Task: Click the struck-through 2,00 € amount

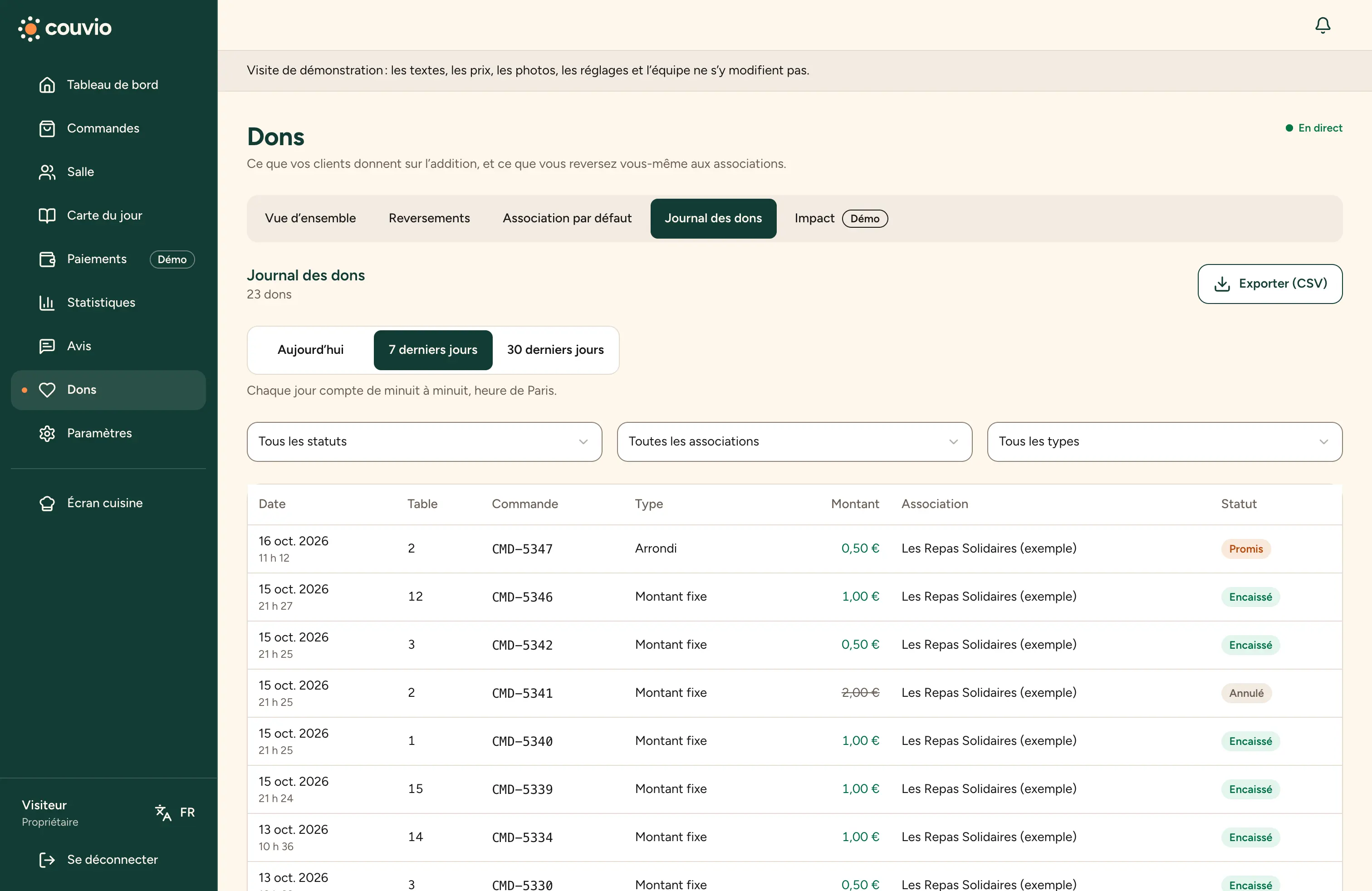Action: [x=860, y=693]
